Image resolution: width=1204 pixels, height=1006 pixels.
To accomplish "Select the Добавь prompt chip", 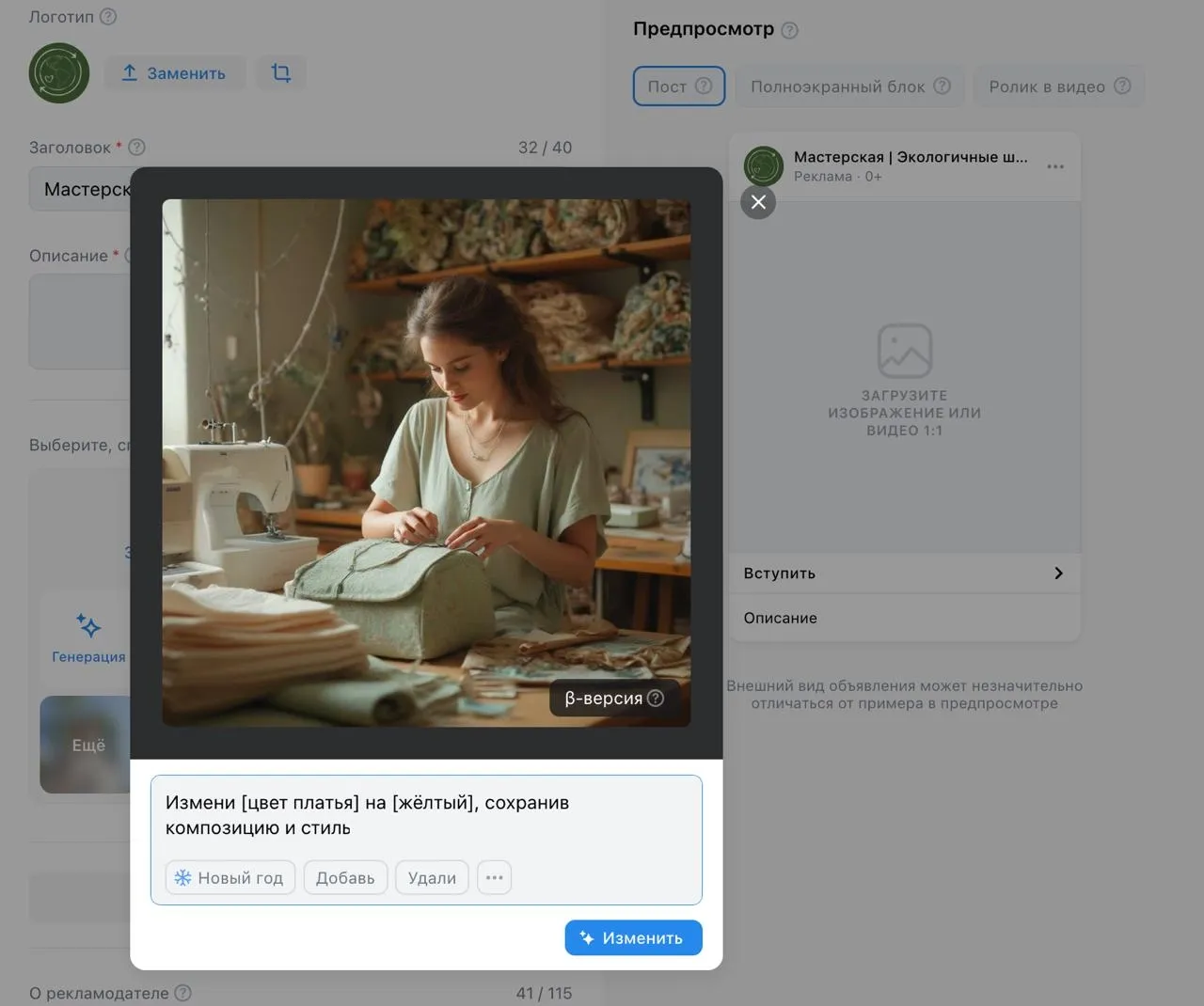I will pyautogui.click(x=345, y=877).
